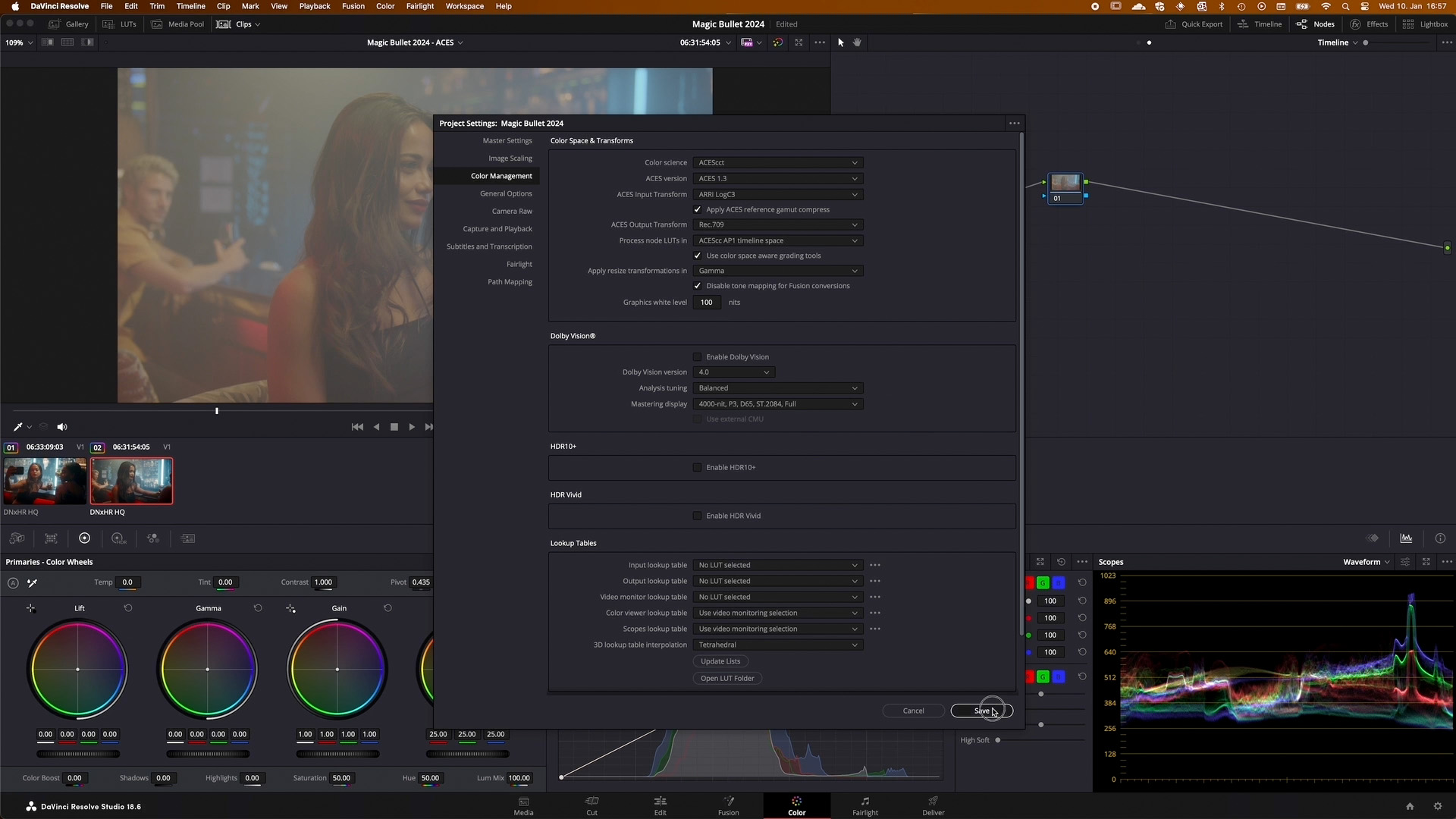
Task: Pick black point for Lift
Action: pyautogui.click(x=30, y=608)
